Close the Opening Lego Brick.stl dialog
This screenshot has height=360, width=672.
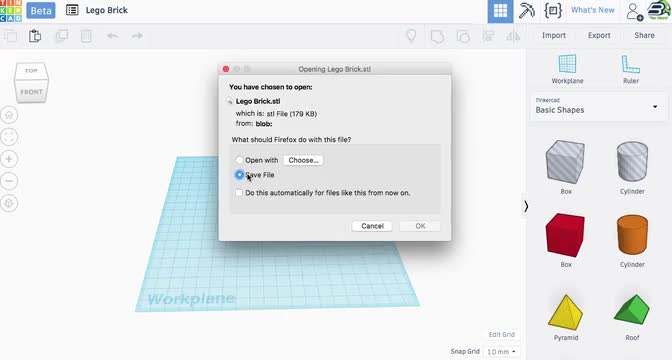tap(226, 69)
